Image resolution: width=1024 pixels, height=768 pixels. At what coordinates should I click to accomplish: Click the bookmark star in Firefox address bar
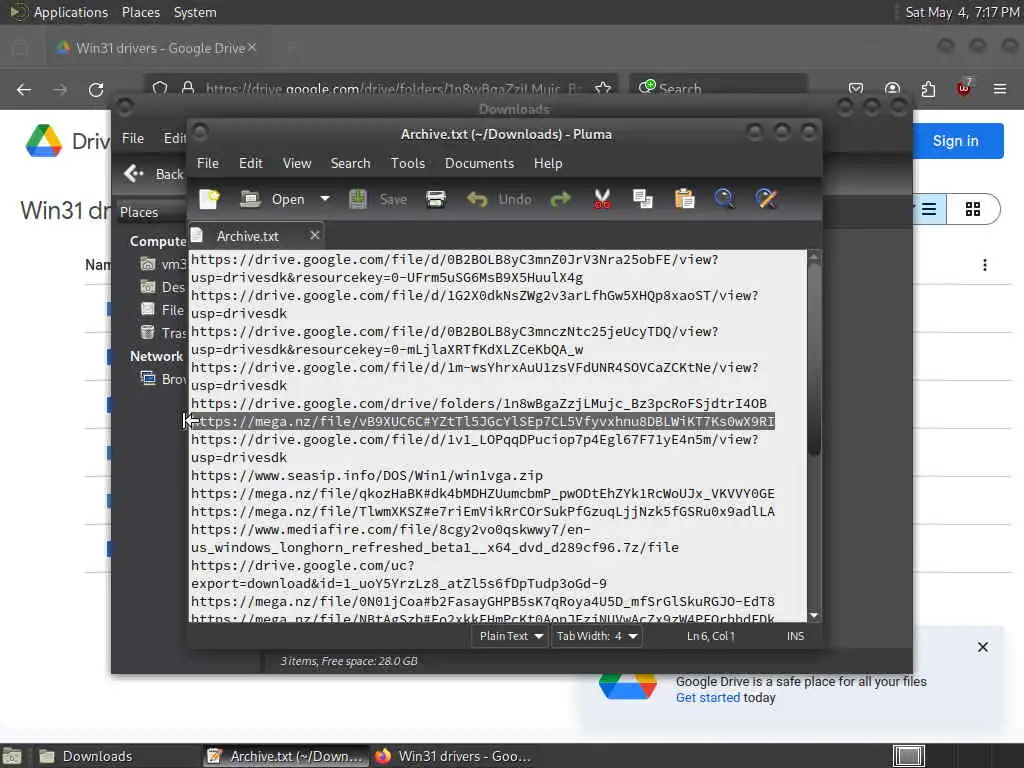603,89
